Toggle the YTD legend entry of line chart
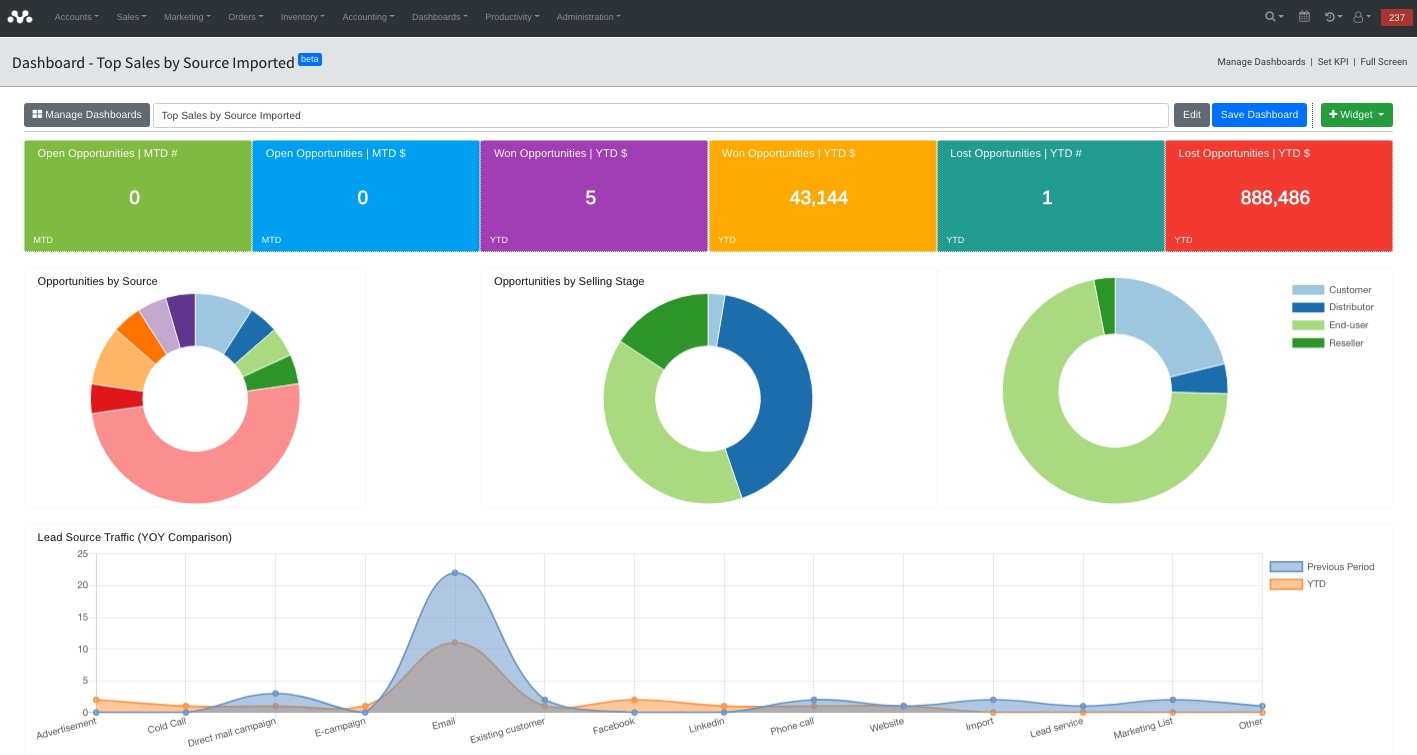Image resolution: width=1417 pixels, height=755 pixels. coord(1297,584)
